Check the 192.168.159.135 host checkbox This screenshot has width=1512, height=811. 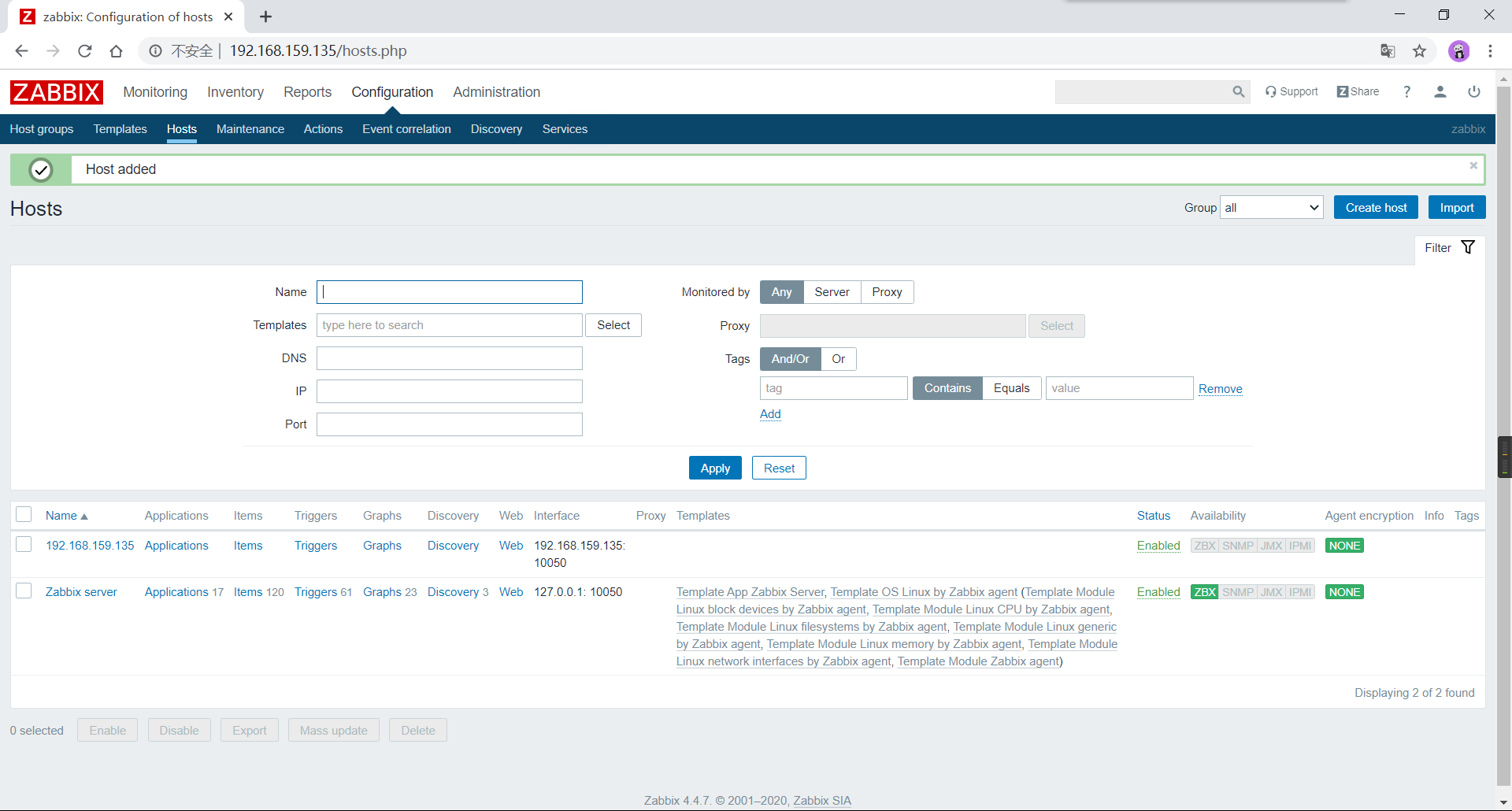click(x=24, y=544)
